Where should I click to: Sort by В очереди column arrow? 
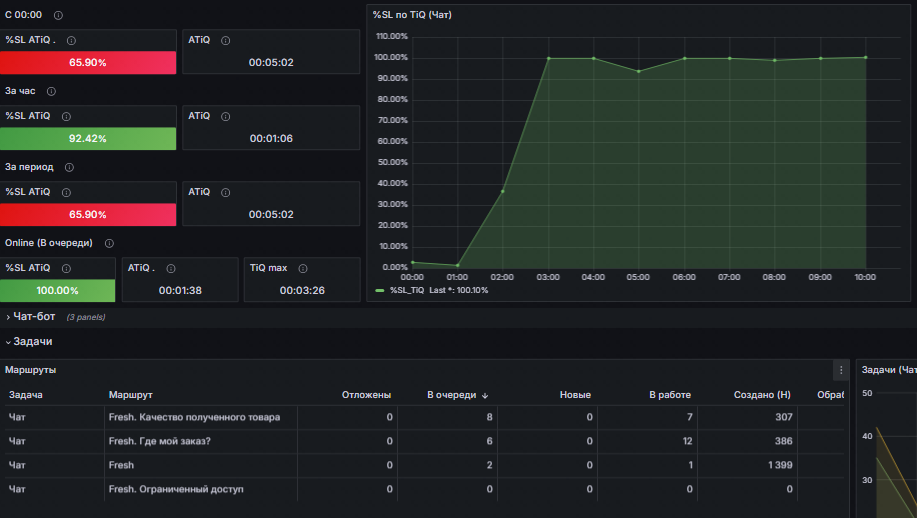(x=485, y=396)
